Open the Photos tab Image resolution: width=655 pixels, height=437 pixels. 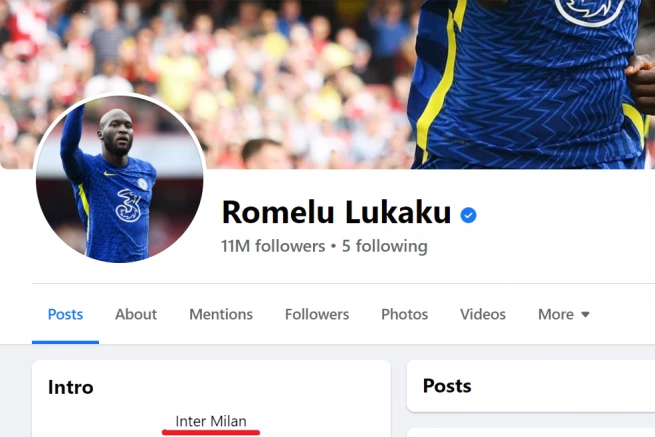[x=404, y=314]
